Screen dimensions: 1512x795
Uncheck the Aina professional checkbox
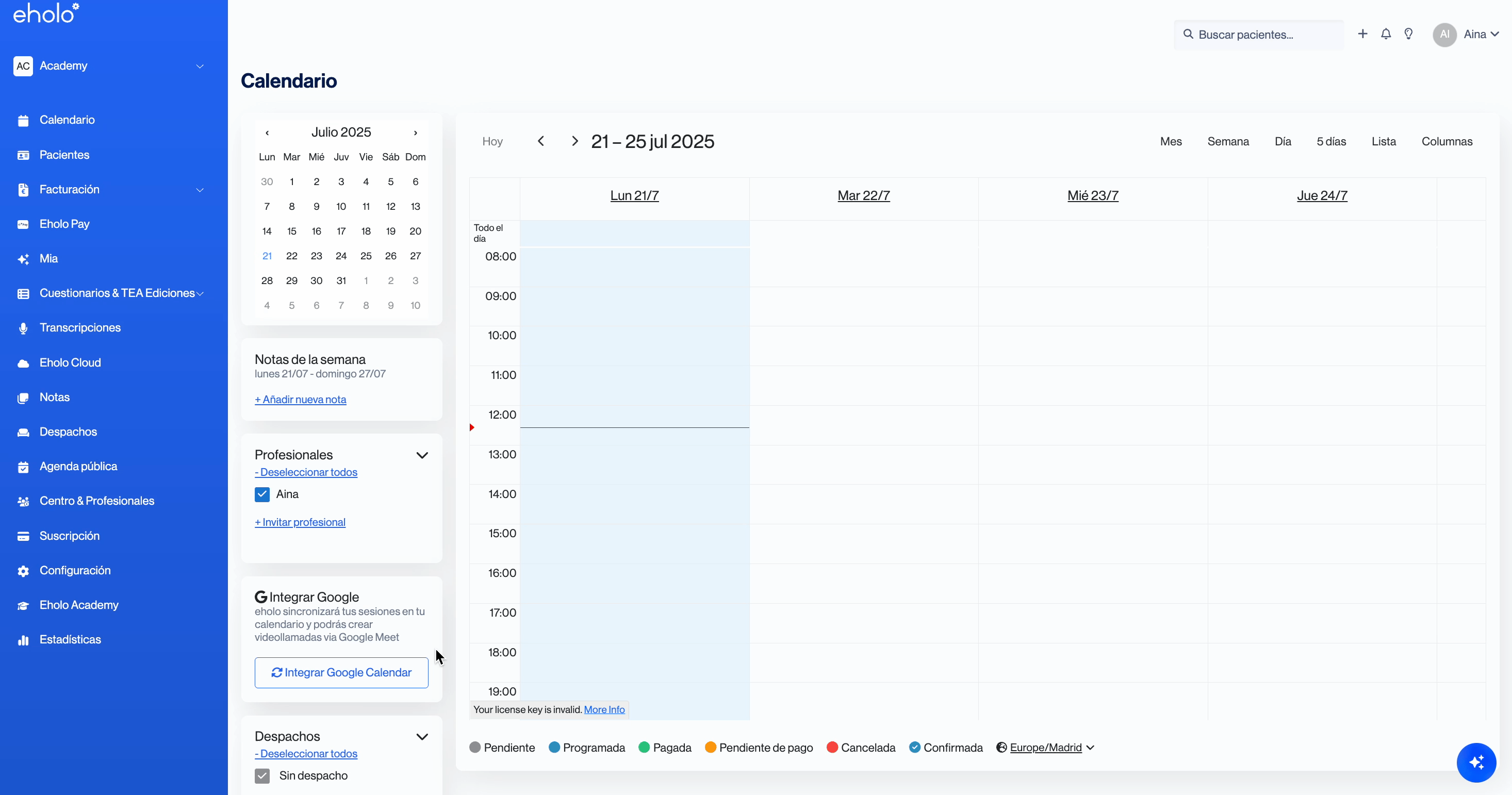[262, 494]
